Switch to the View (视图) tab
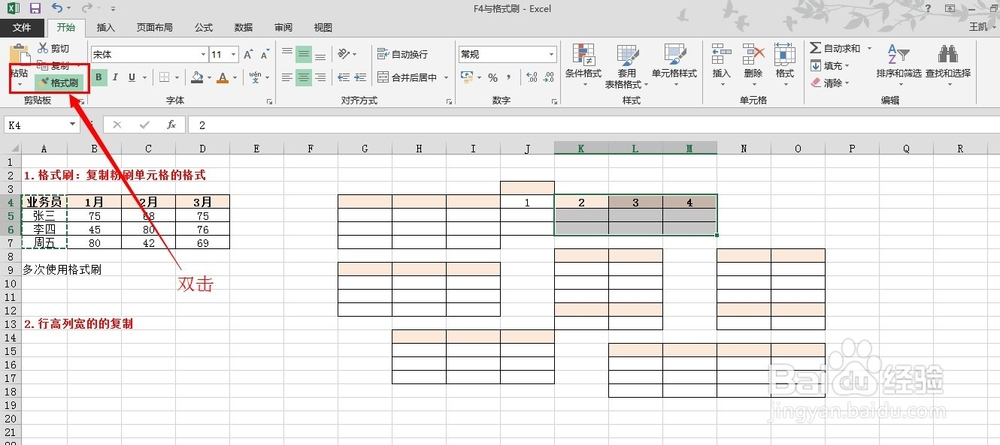1000x445 pixels. [323, 27]
